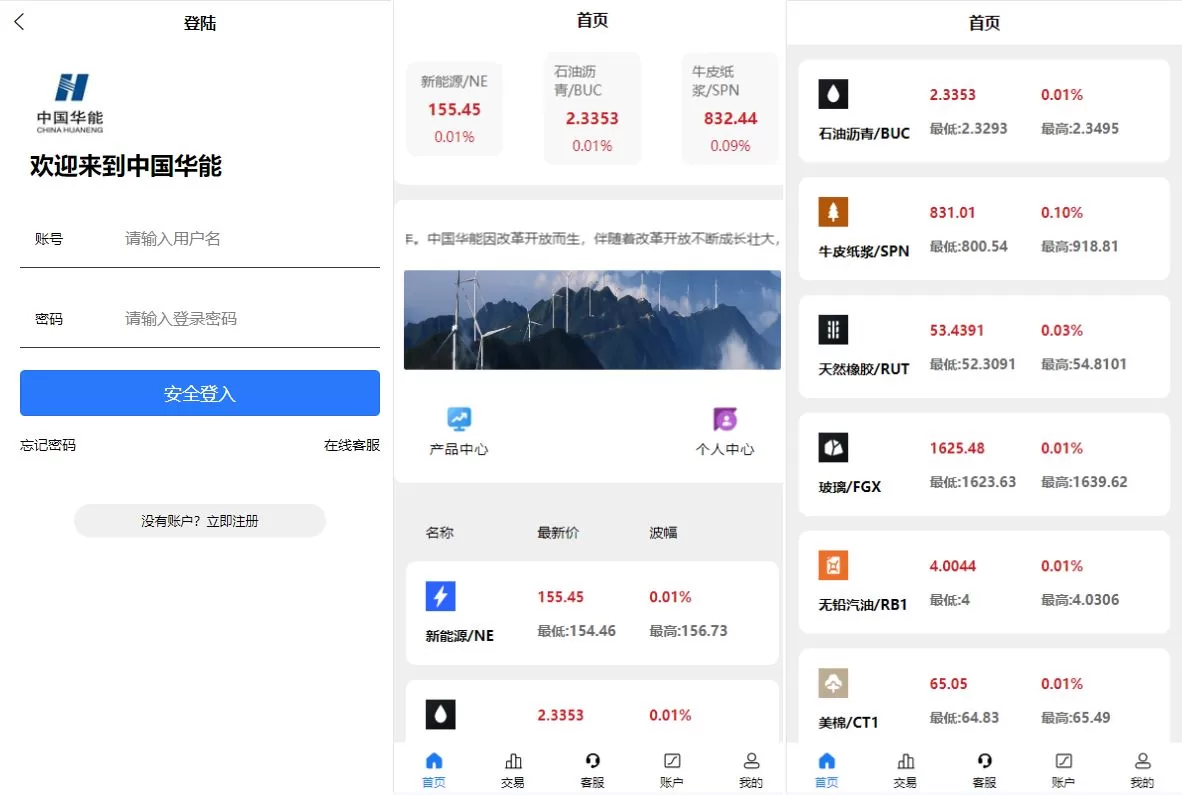Click the 玻璃/FGX icon
1182x795 pixels.
pyautogui.click(x=833, y=448)
